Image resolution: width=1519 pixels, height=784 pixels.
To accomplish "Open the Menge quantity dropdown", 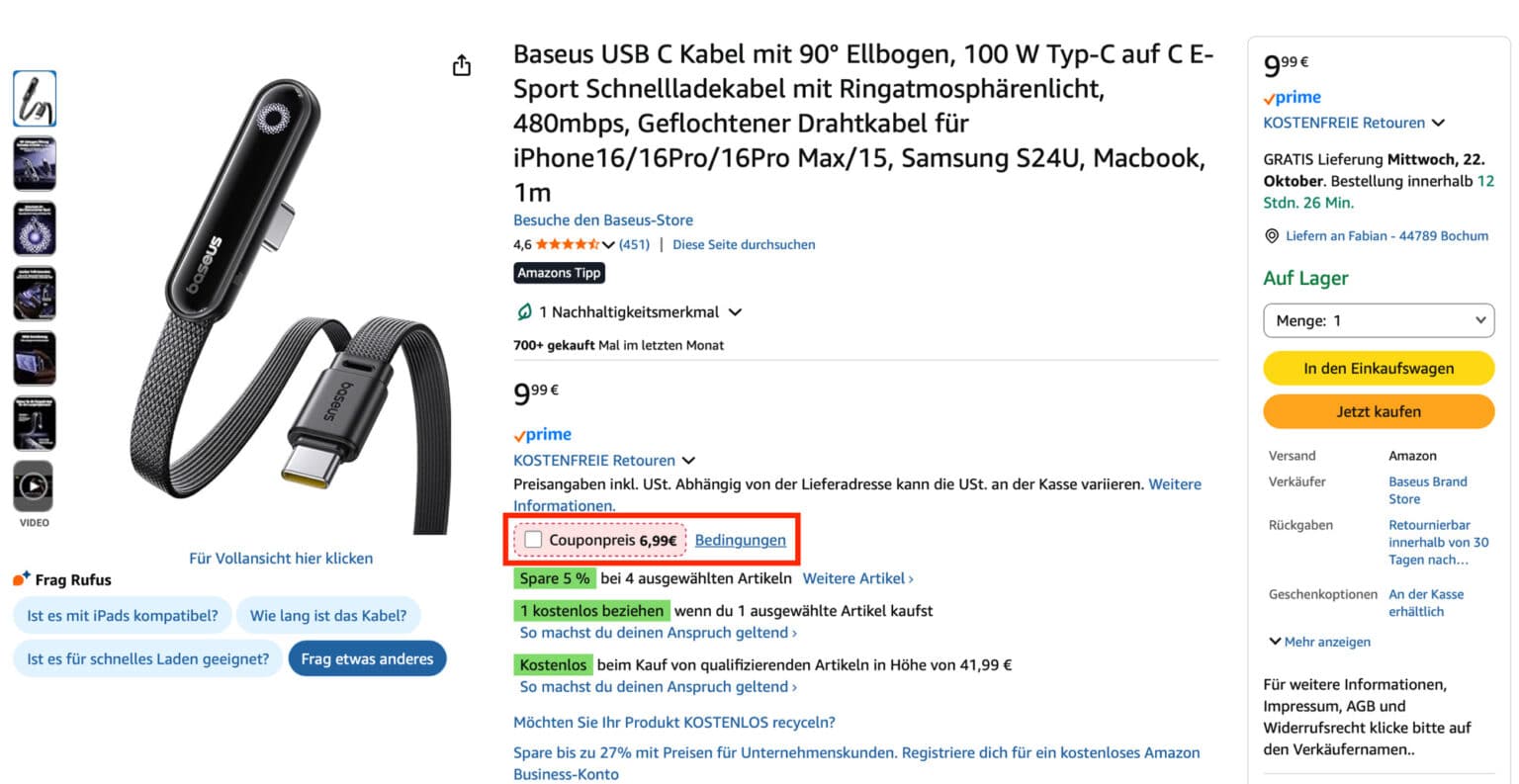I will 1379,320.
